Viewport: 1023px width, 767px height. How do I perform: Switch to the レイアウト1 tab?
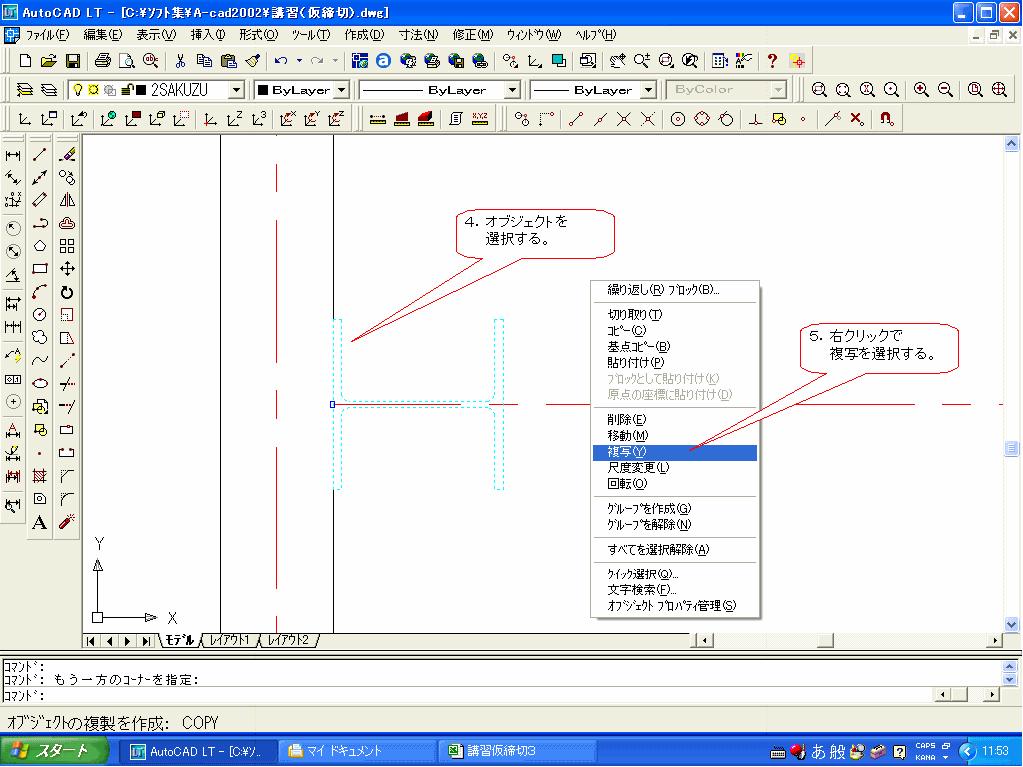229,640
